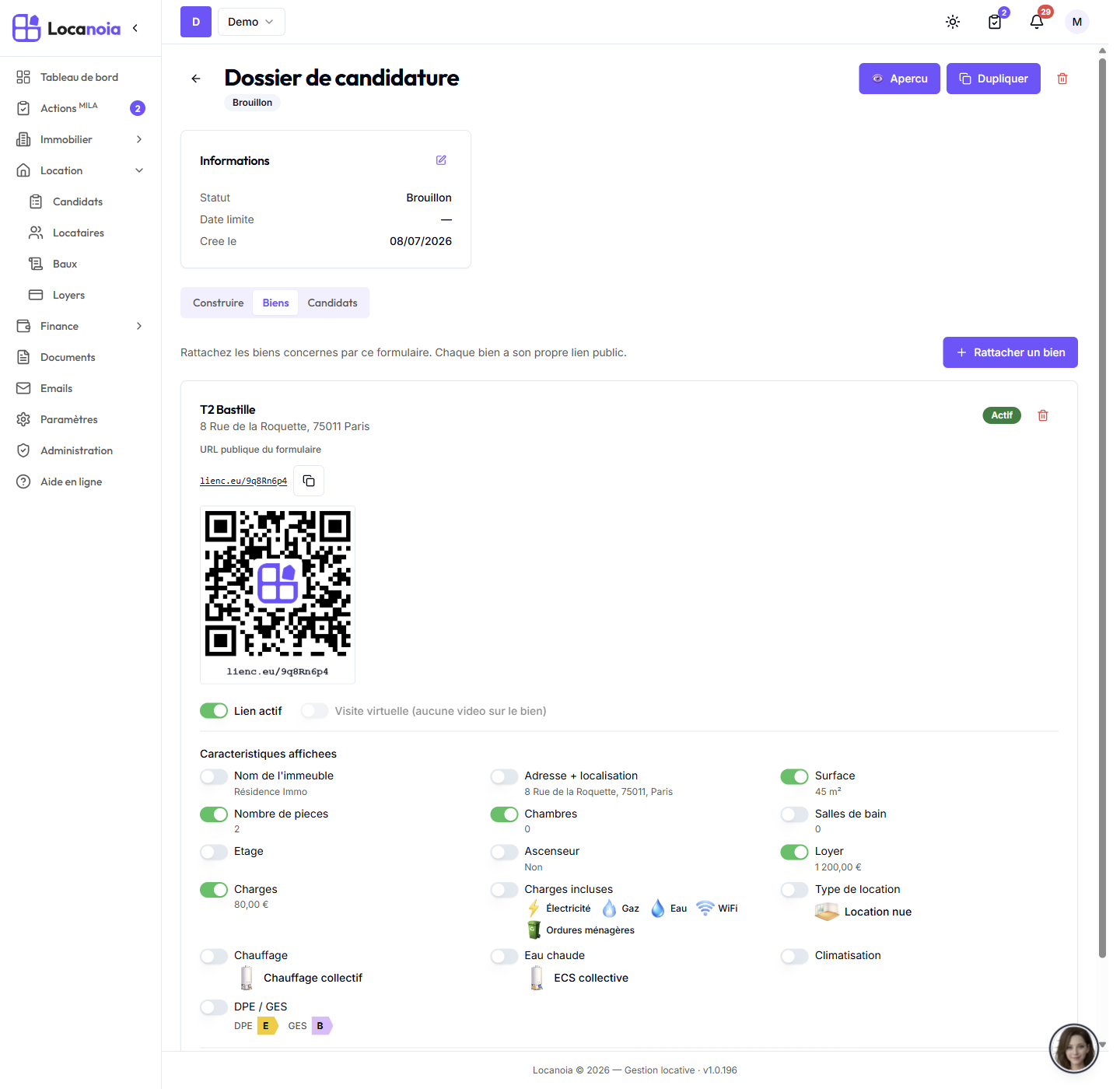Screen dimensions: 1120x1089
Task: Turn off the Surface toggle
Action: pos(795,776)
